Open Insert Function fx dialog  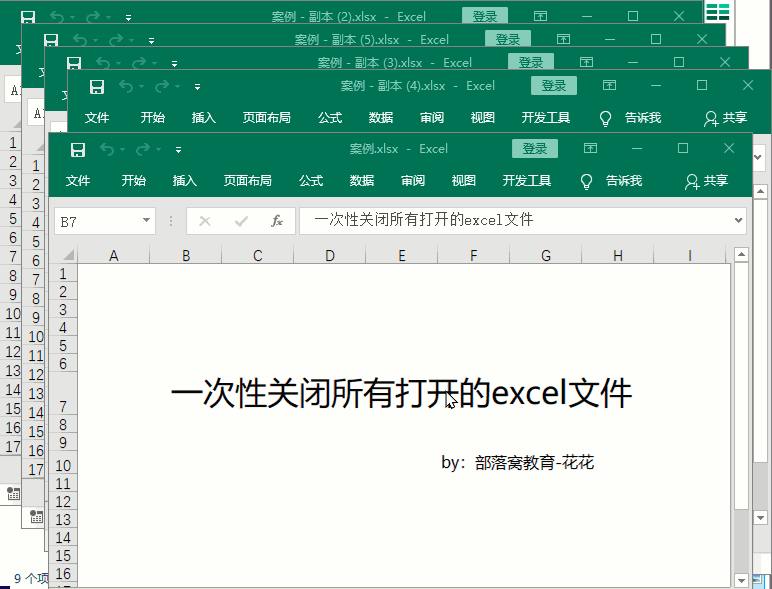tap(277, 221)
